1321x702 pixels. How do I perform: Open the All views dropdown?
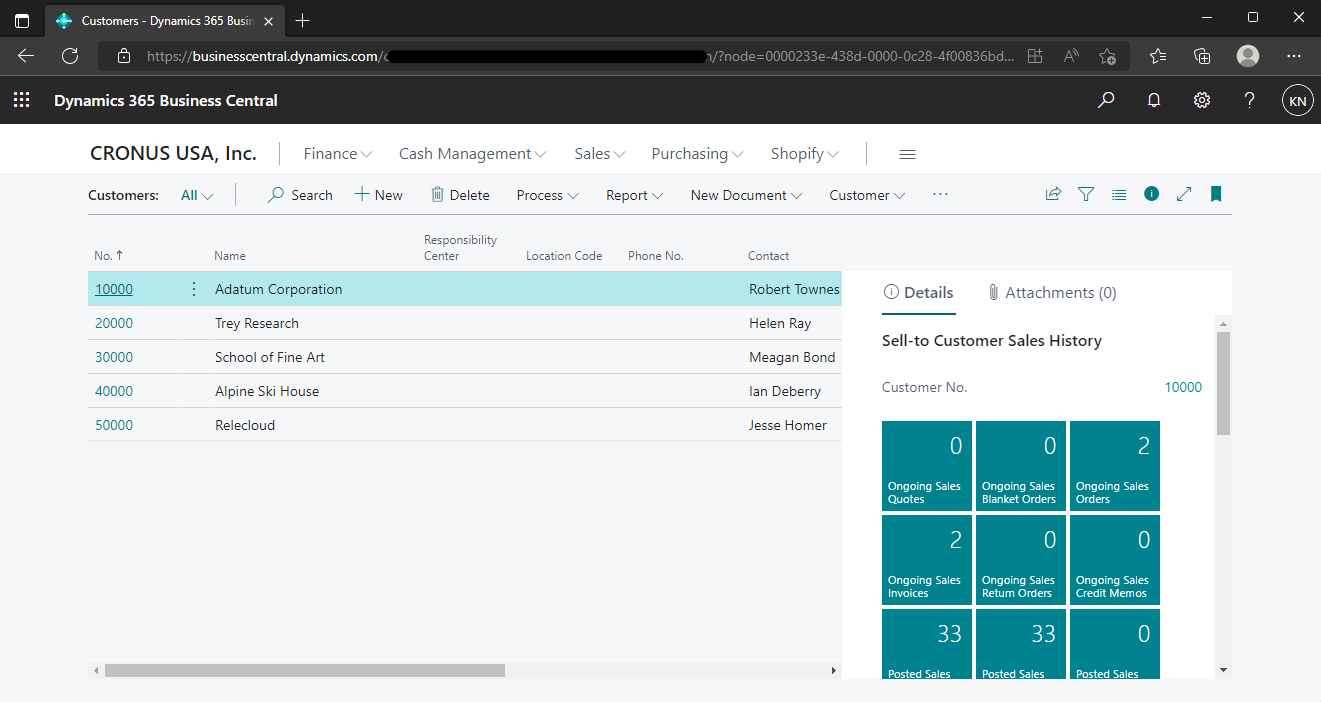click(x=197, y=195)
